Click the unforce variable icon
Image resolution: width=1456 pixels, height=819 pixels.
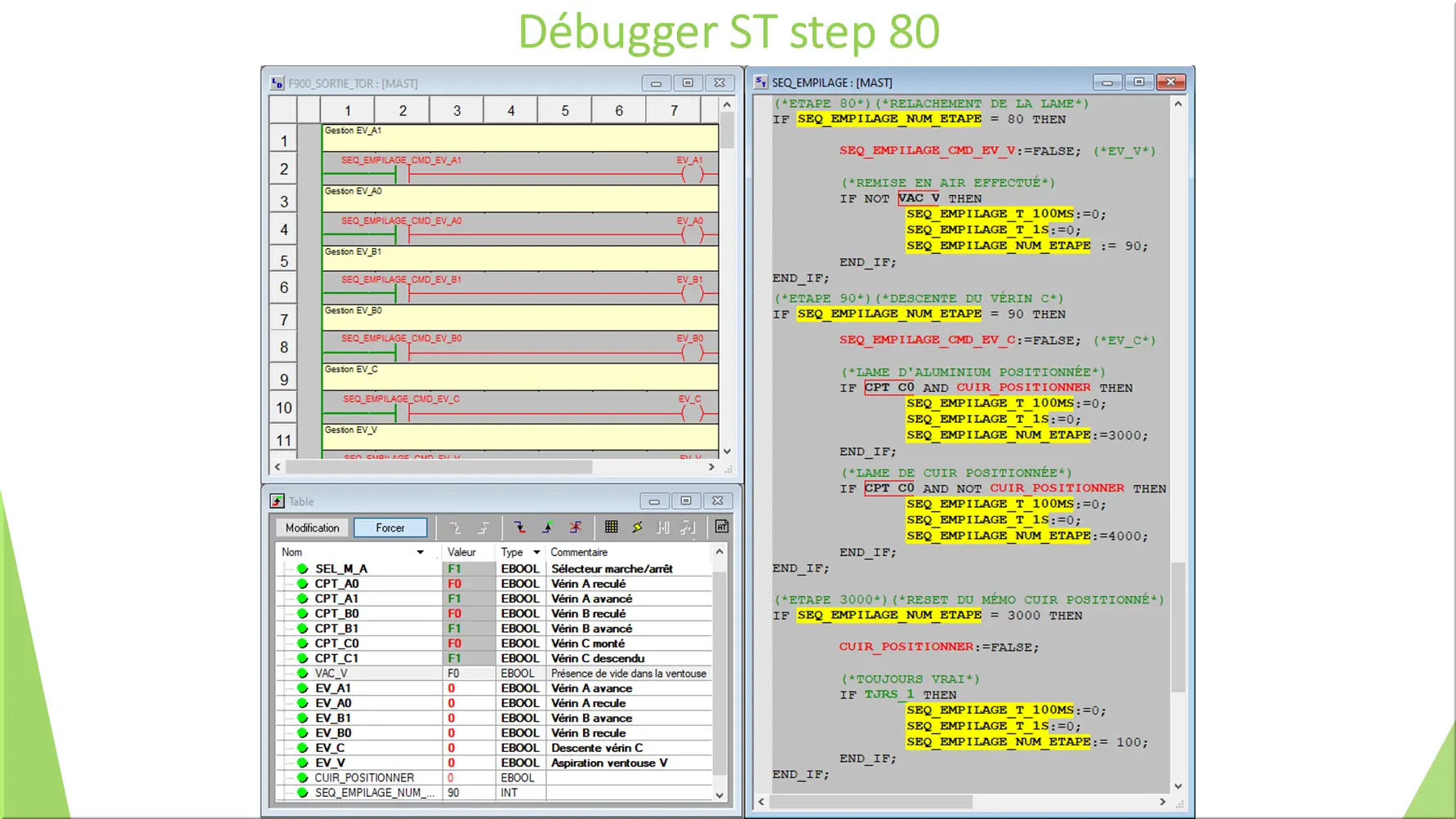575,527
